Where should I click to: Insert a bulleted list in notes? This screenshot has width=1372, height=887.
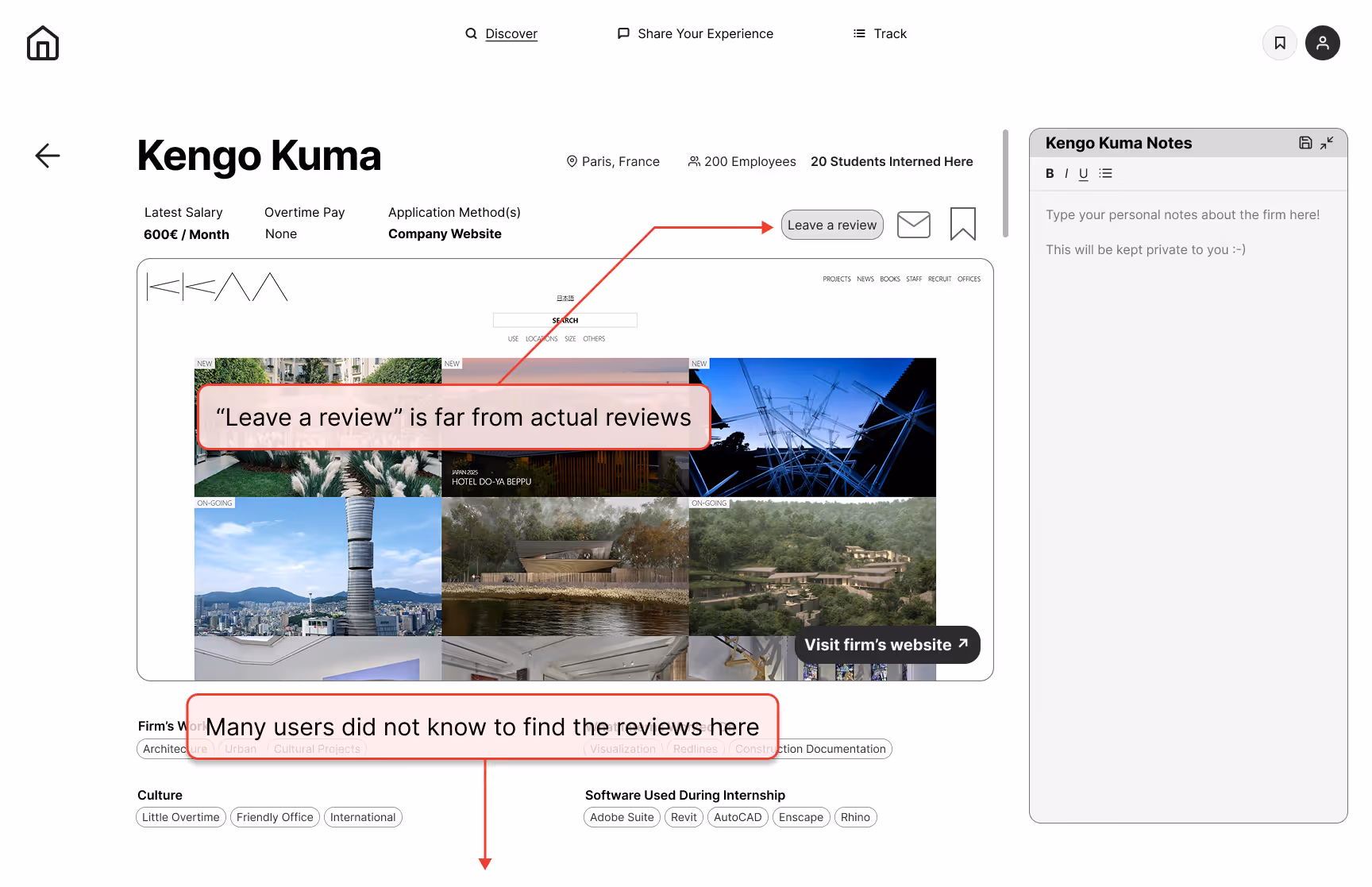(1105, 173)
